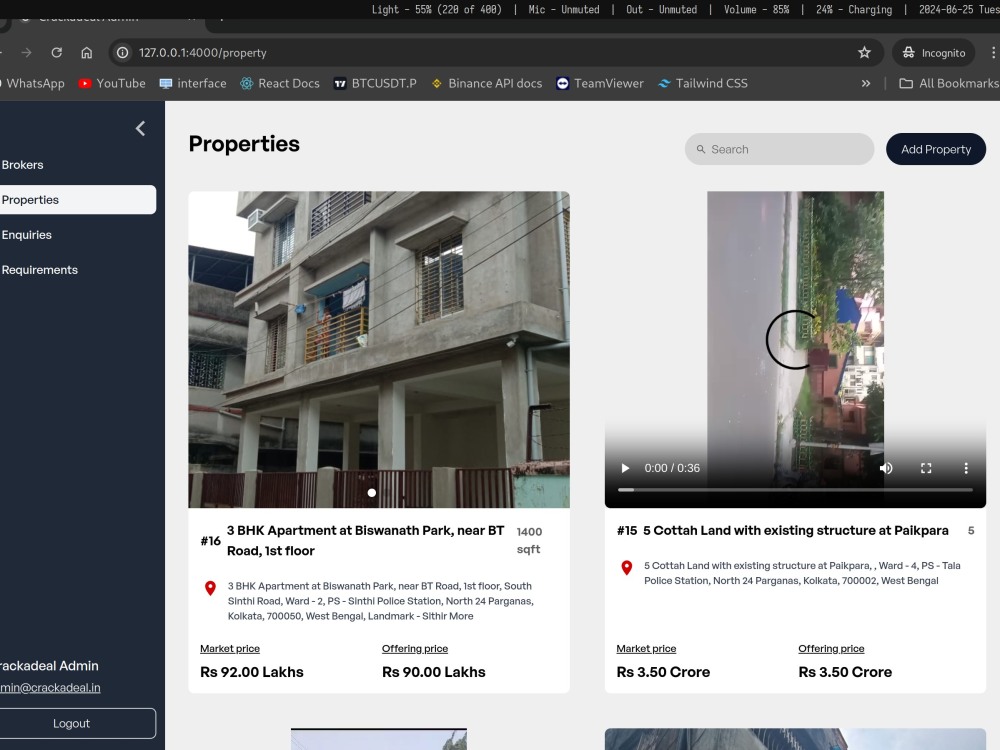Screen dimensions: 1000x750
Task: Click the 24% - Charging battery status
Action: pos(854,10)
